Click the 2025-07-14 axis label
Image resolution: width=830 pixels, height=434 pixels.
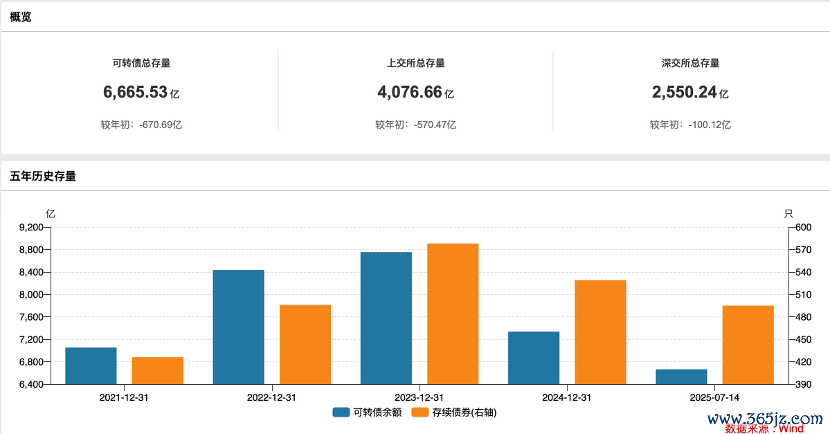point(715,397)
